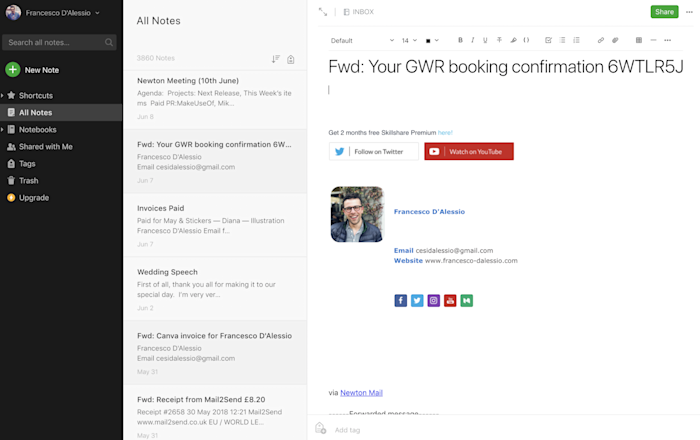Insert a horizontal rule
The height and width of the screenshot is (440, 700).
point(653,40)
